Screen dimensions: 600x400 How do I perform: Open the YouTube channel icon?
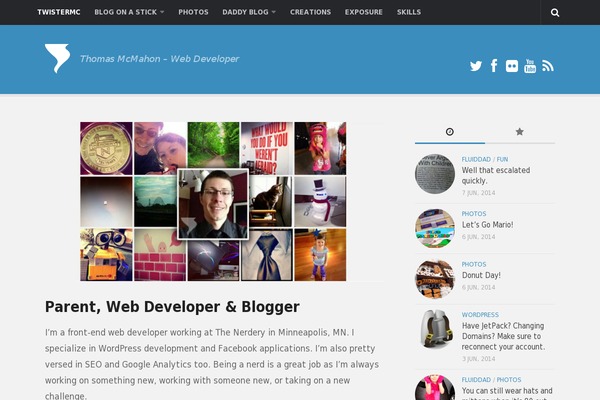click(530, 66)
